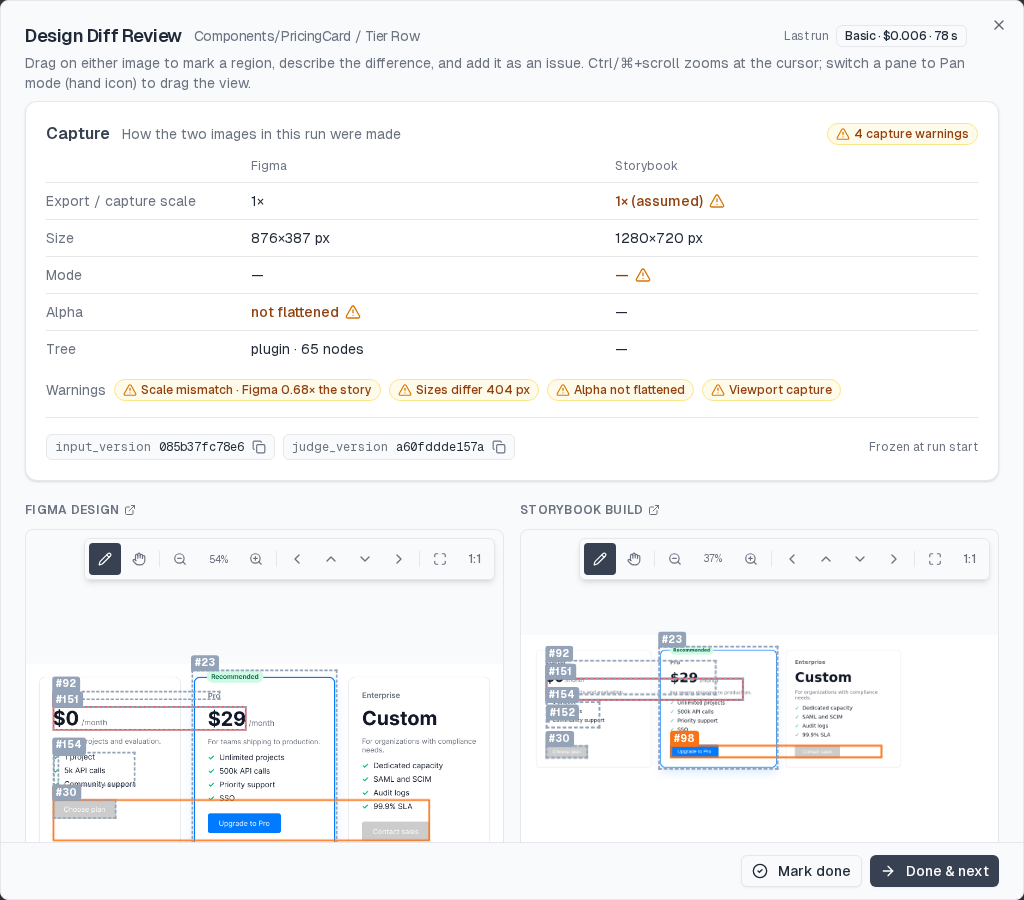Pan up in Figma design pane
Viewport: 1024px width, 900px height.
pos(331,559)
